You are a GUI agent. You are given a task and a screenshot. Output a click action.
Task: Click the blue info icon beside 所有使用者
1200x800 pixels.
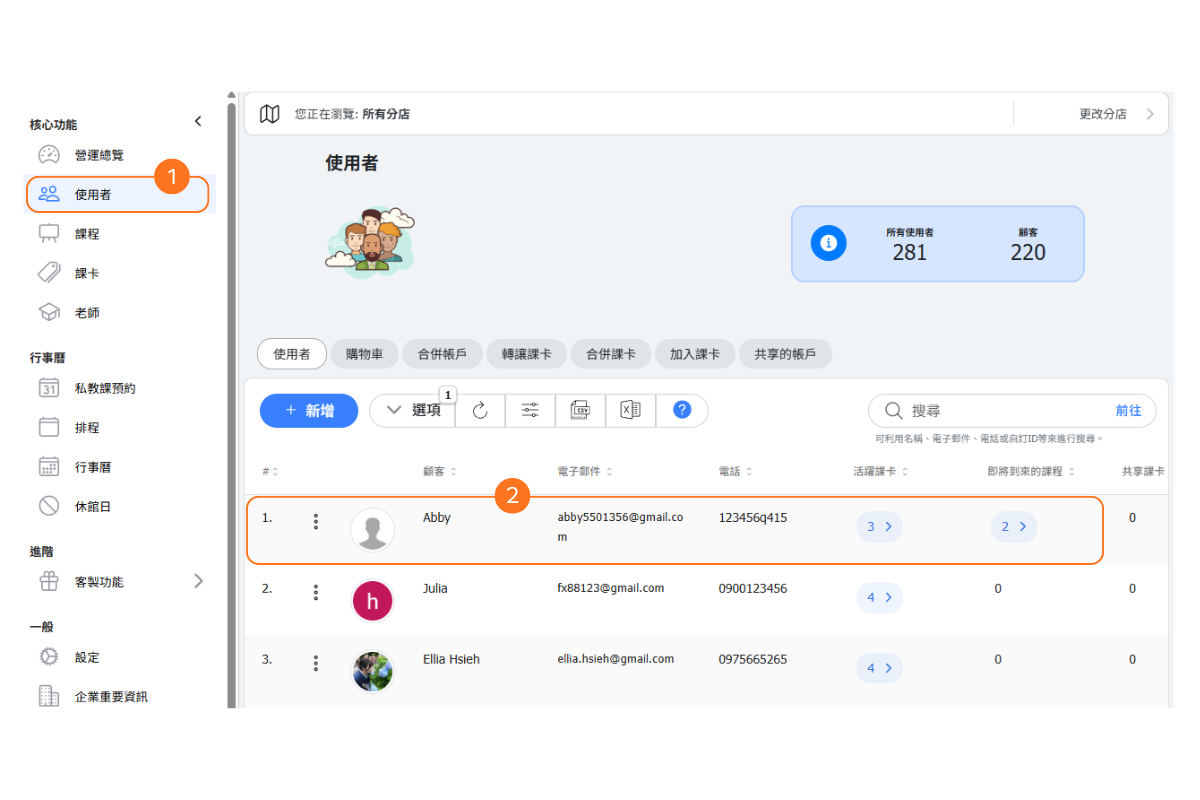click(828, 243)
